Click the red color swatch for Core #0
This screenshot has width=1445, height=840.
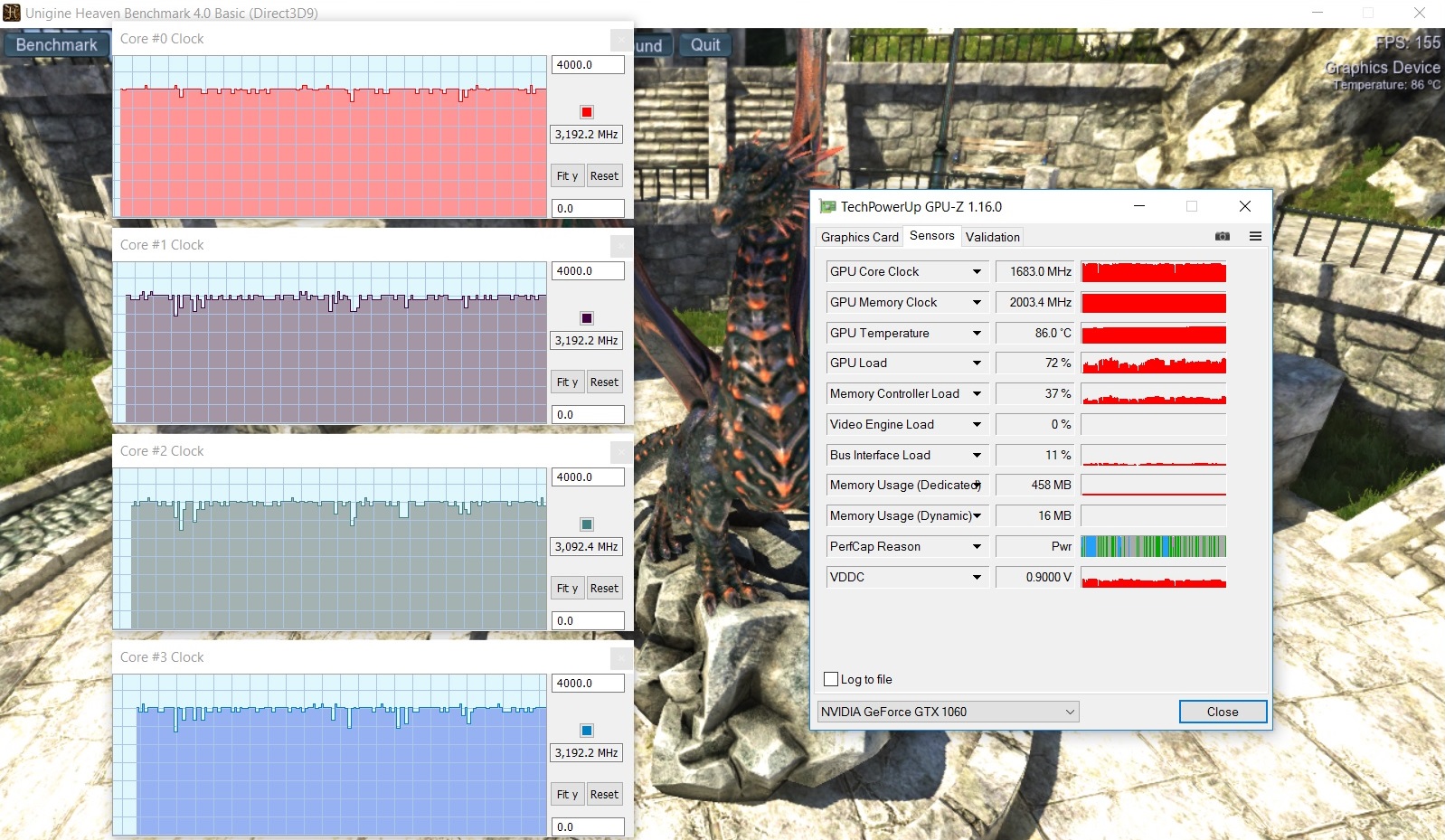(587, 112)
